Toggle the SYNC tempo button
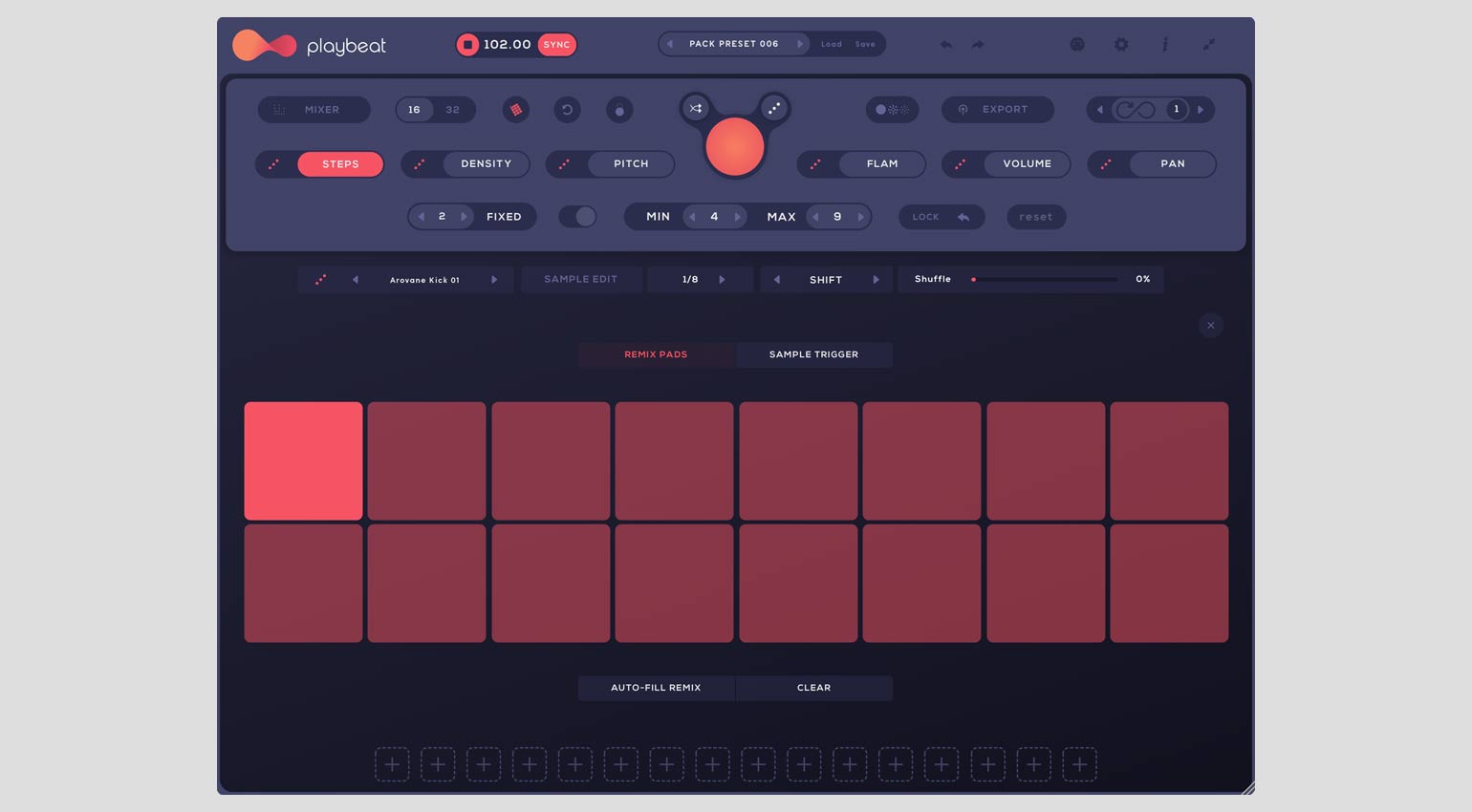 coord(556,45)
